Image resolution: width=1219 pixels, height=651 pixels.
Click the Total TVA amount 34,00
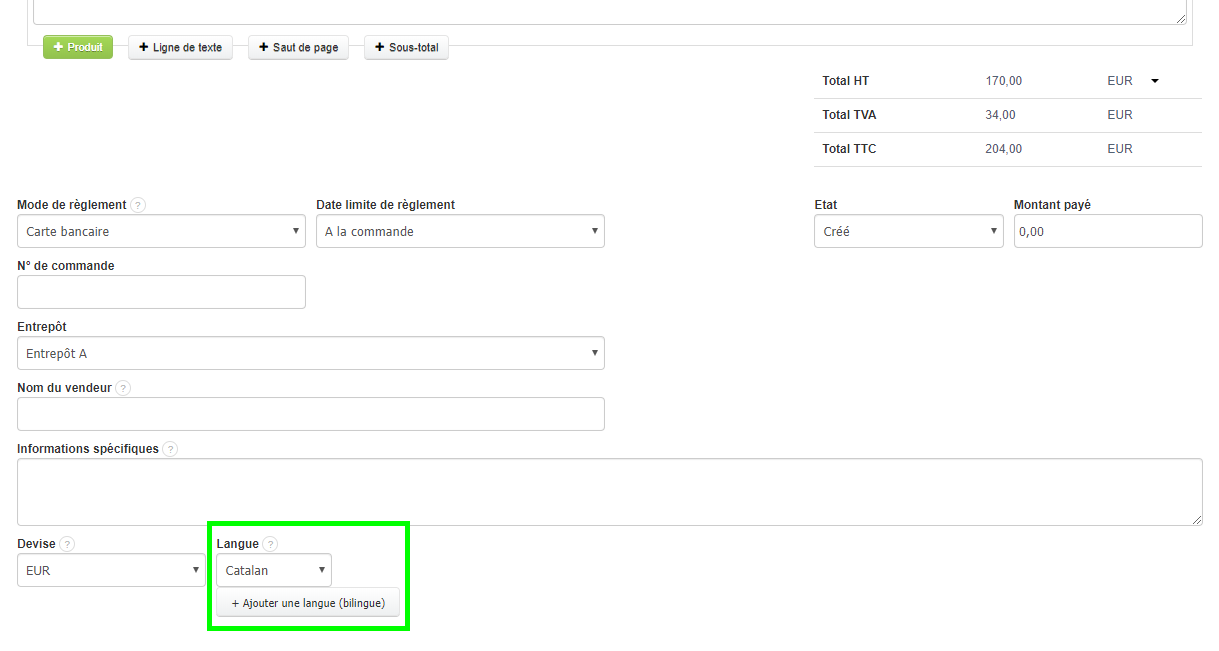1000,115
